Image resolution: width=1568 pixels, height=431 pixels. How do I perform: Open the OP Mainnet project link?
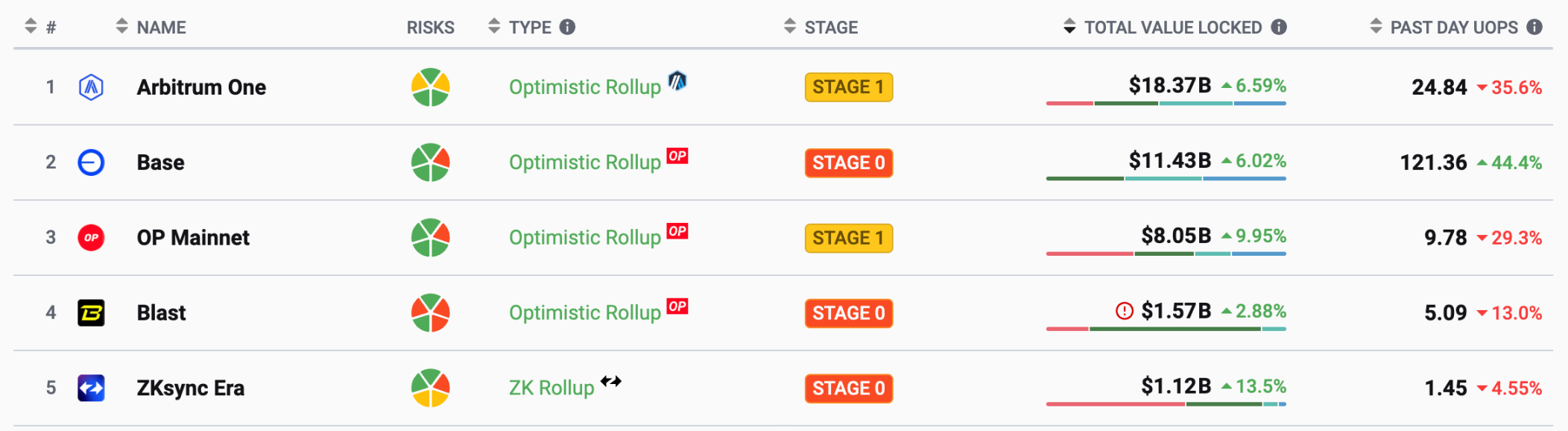pos(193,238)
